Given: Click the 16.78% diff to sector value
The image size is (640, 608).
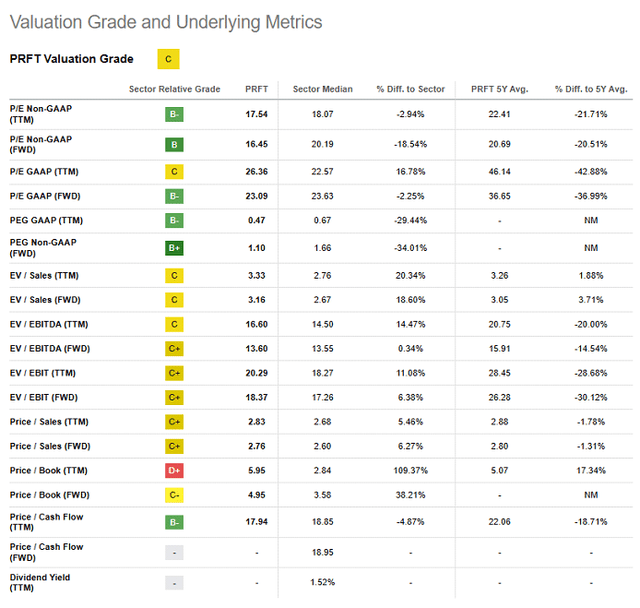Looking at the screenshot, I should 411,172.
